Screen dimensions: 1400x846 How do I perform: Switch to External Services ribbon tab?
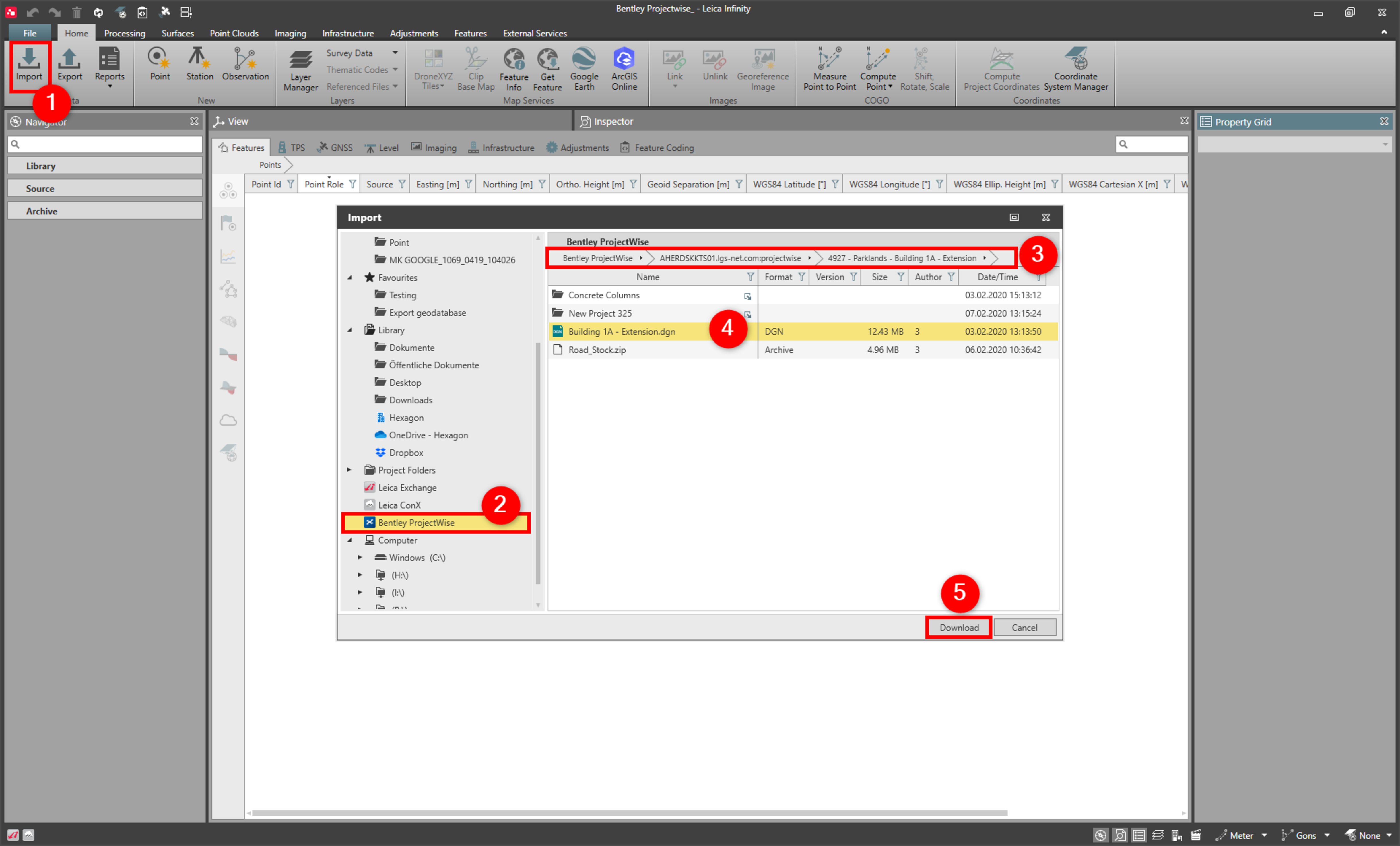(534, 33)
